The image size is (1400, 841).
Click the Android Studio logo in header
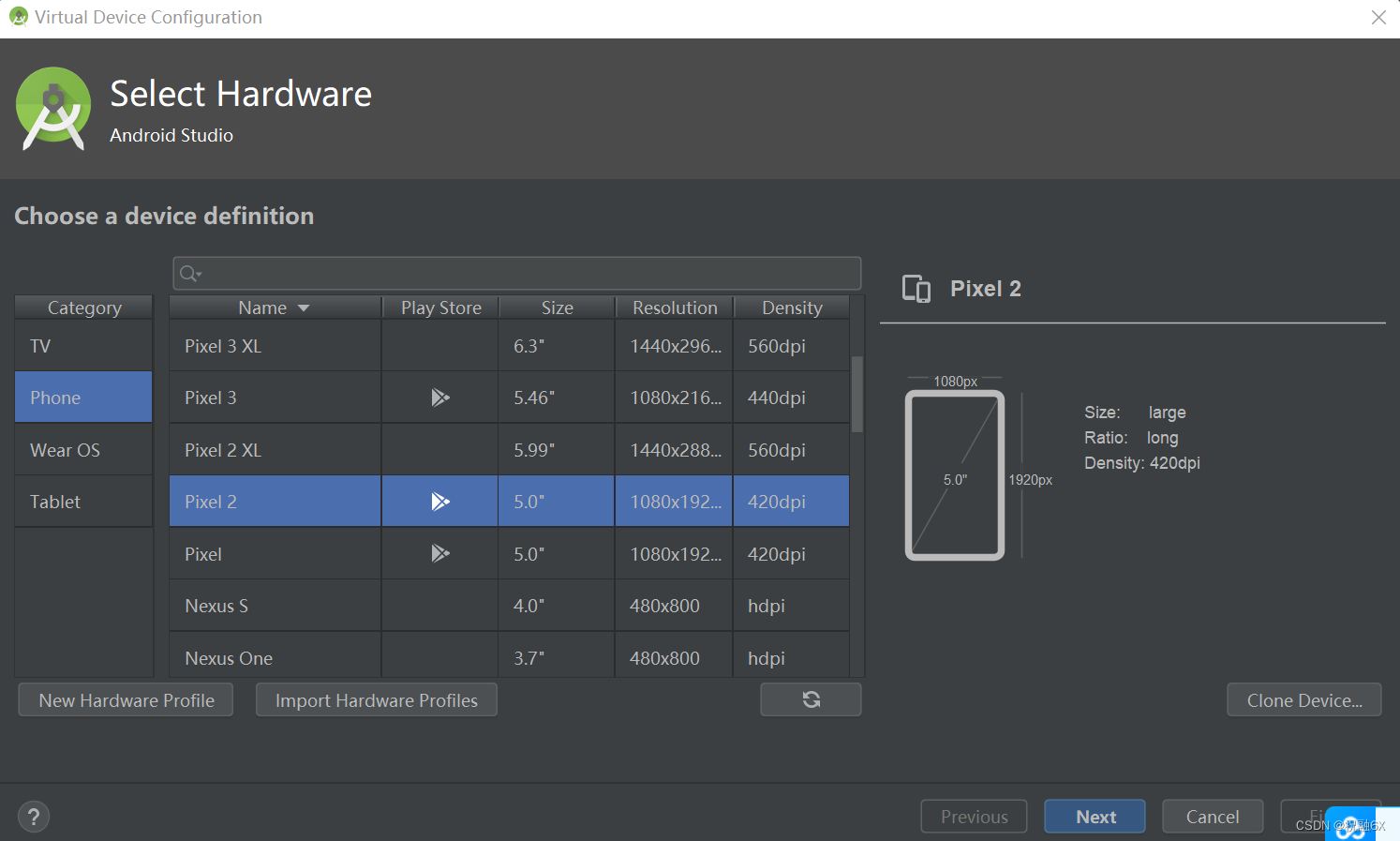pos(53,109)
